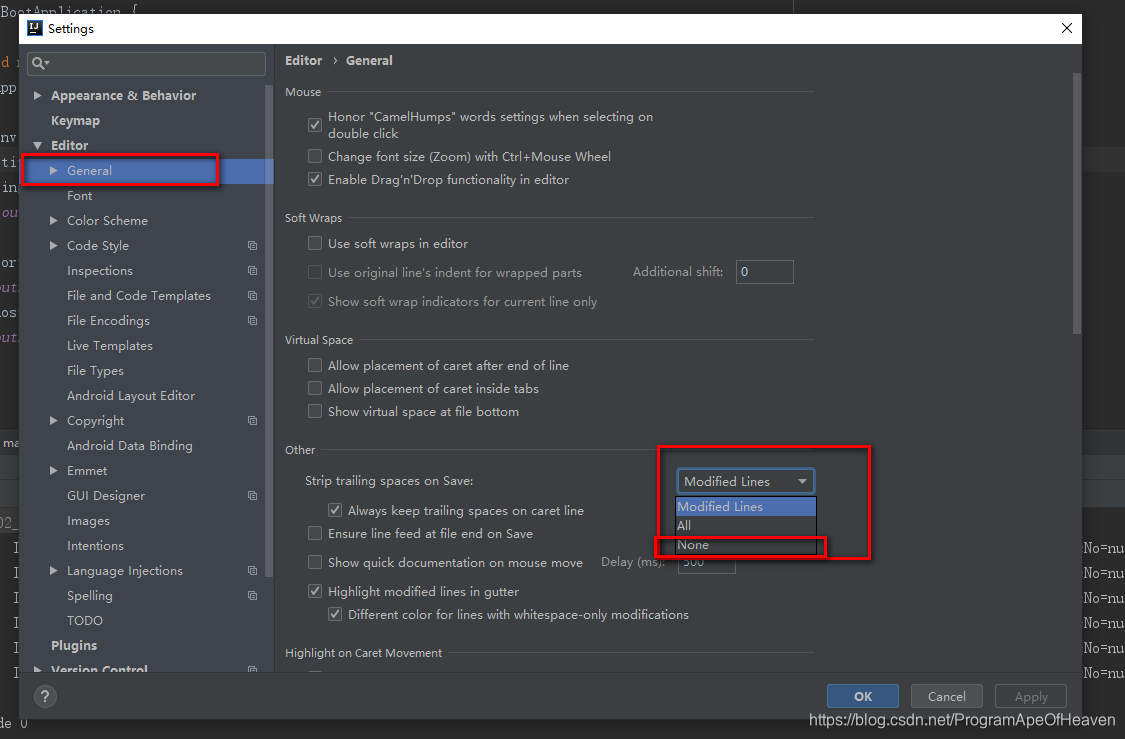
Task: Open Images settings page
Action: 88,521
